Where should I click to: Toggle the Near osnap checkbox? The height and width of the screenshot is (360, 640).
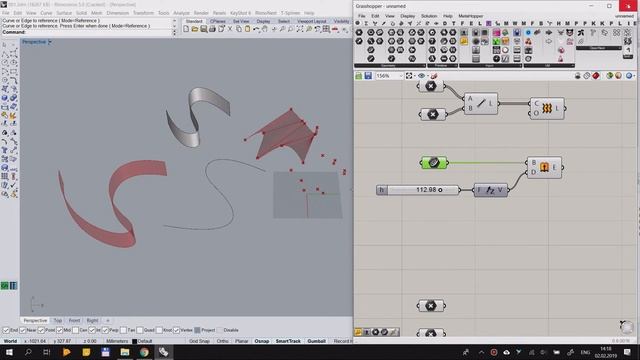coord(23,330)
